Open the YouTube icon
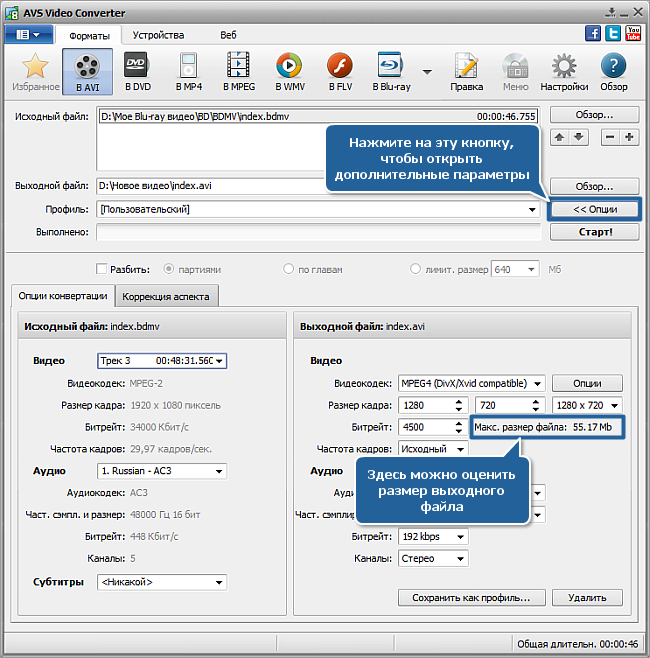This screenshot has width=650, height=658. 633,33
